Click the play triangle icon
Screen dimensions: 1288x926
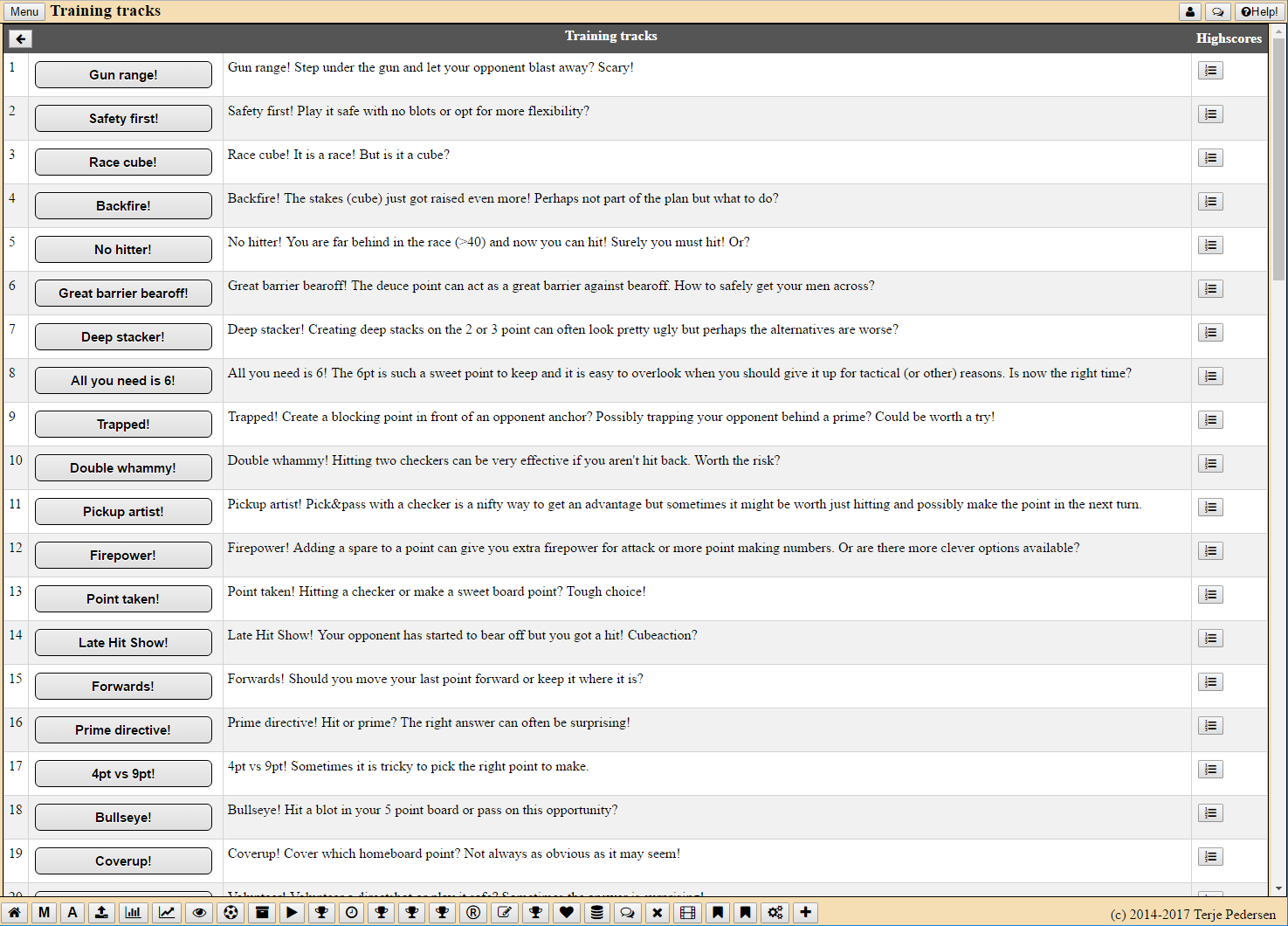click(x=292, y=913)
